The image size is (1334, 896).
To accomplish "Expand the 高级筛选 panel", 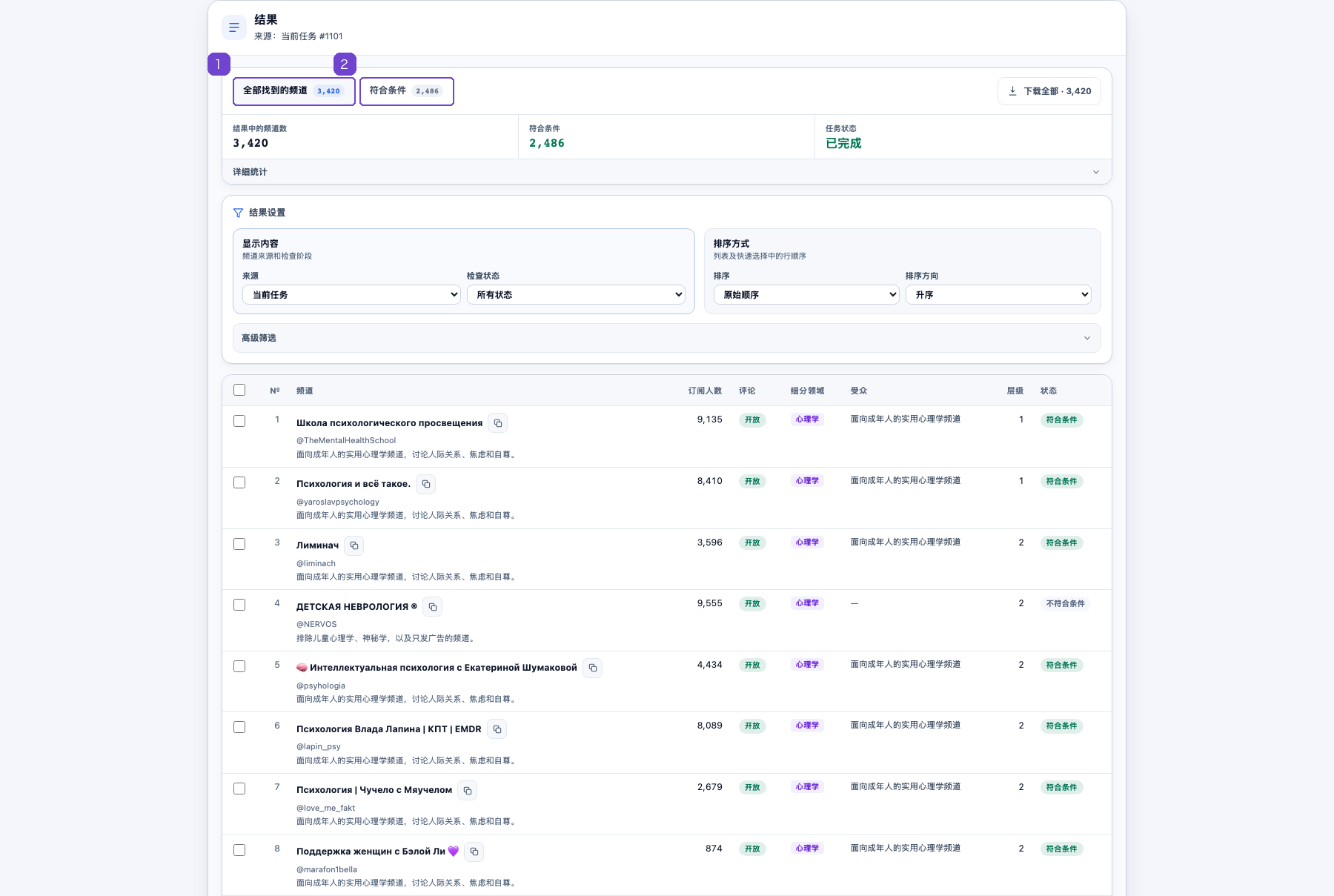I will click(666, 338).
